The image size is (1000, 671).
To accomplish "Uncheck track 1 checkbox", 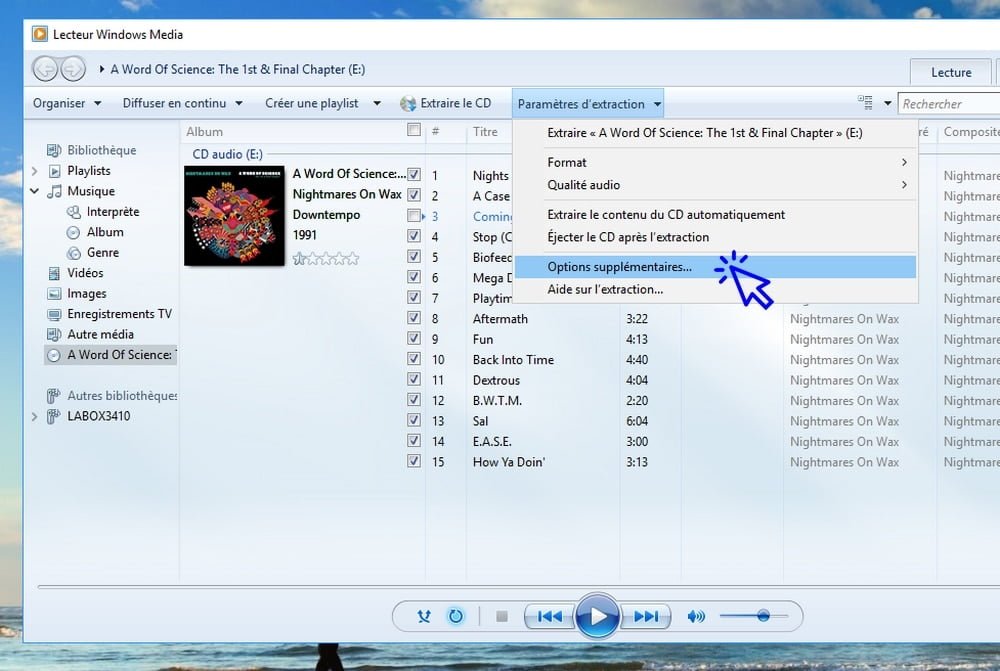I will (x=414, y=174).
